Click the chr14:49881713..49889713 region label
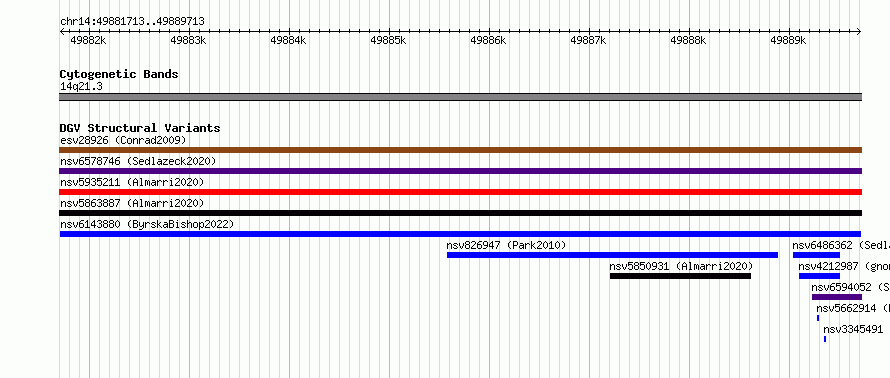This screenshot has height=378, width=890. [x=132, y=22]
